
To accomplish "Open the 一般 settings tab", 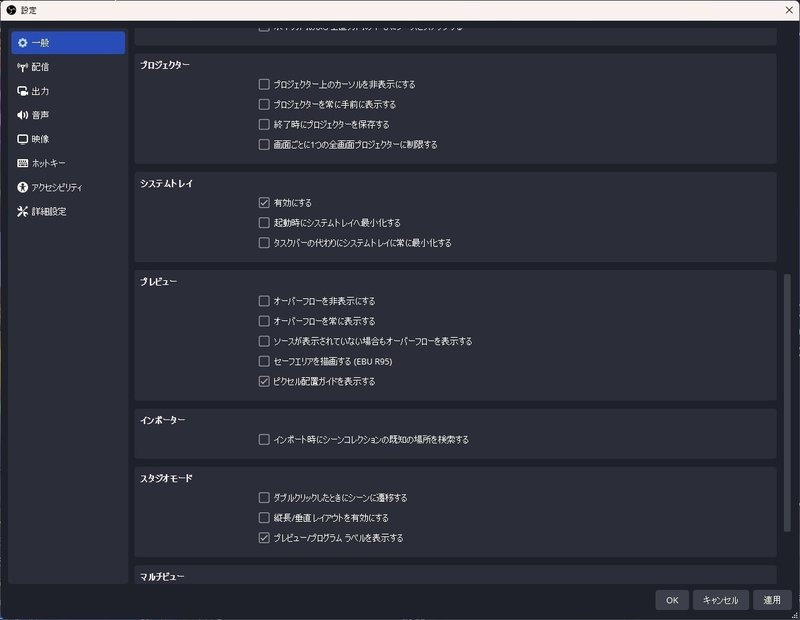I will tap(68, 43).
